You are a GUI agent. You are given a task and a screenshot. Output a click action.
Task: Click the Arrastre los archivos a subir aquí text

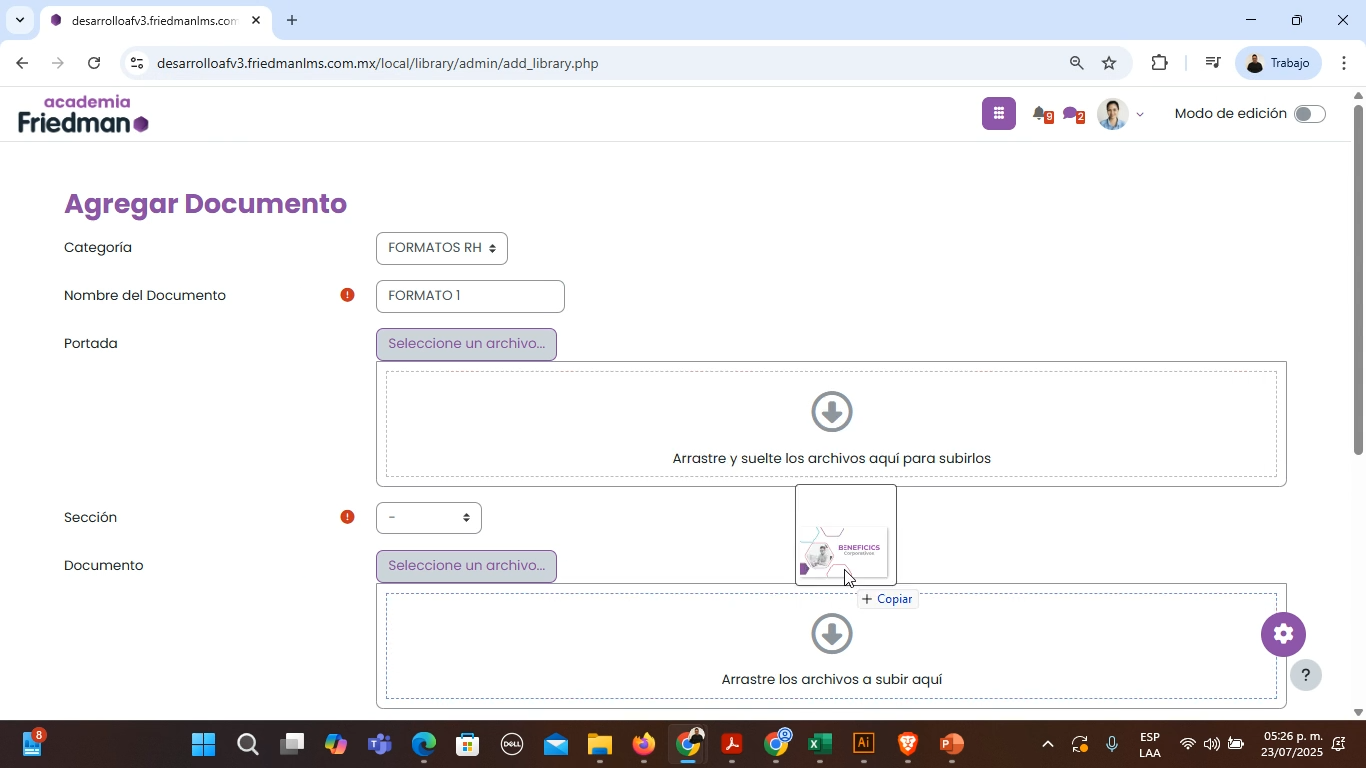click(832, 680)
